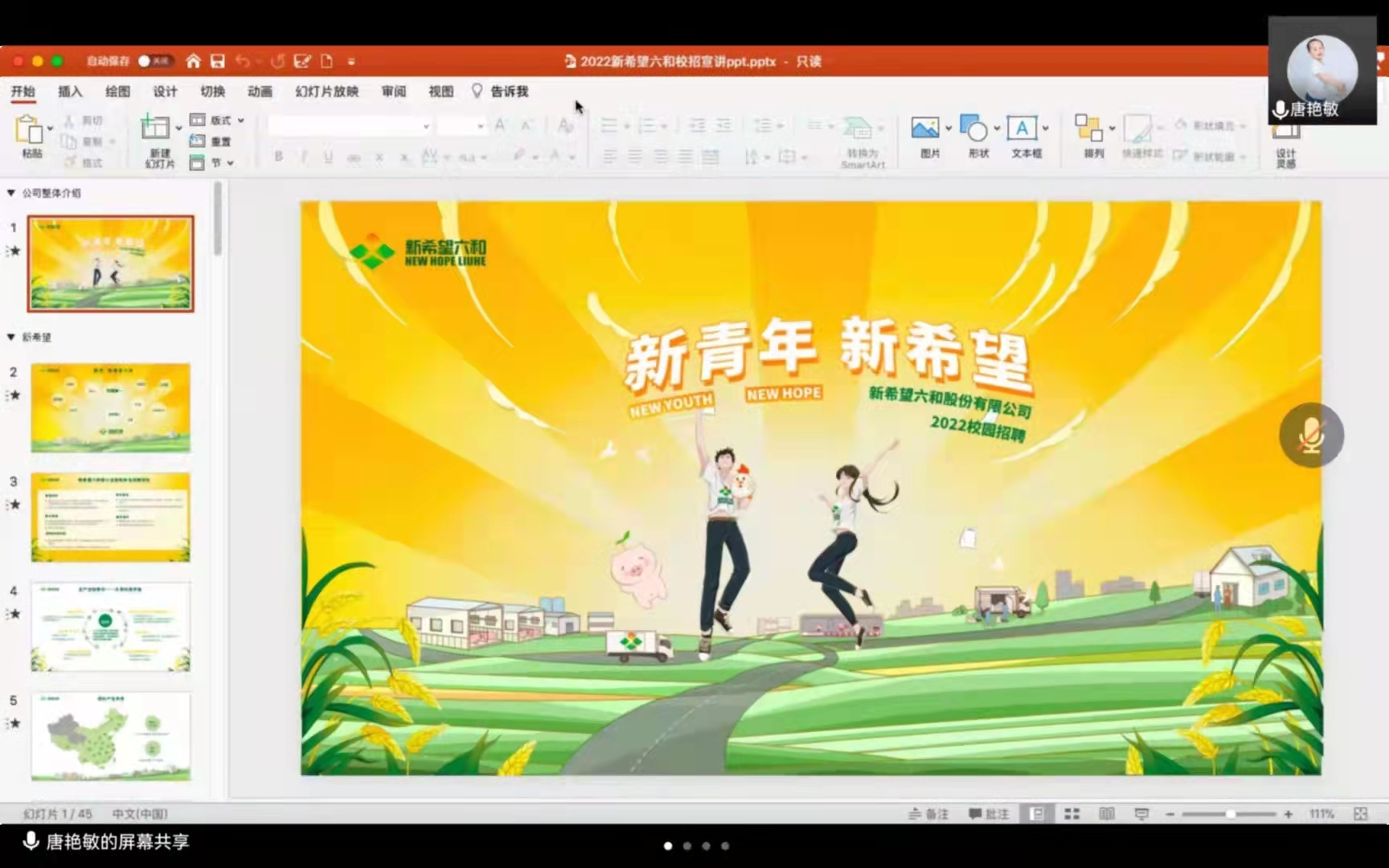The height and width of the screenshot is (868, 1389).
Task: Click the zoom slider handle
Action: click(1230, 814)
